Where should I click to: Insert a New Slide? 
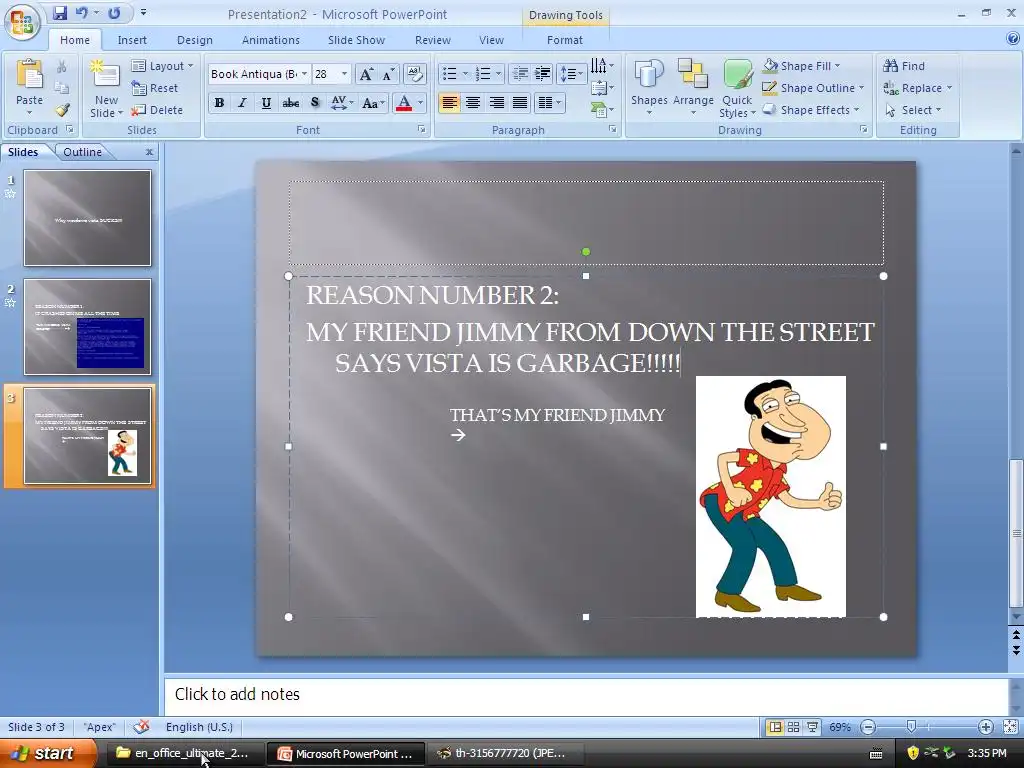(106, 88)
